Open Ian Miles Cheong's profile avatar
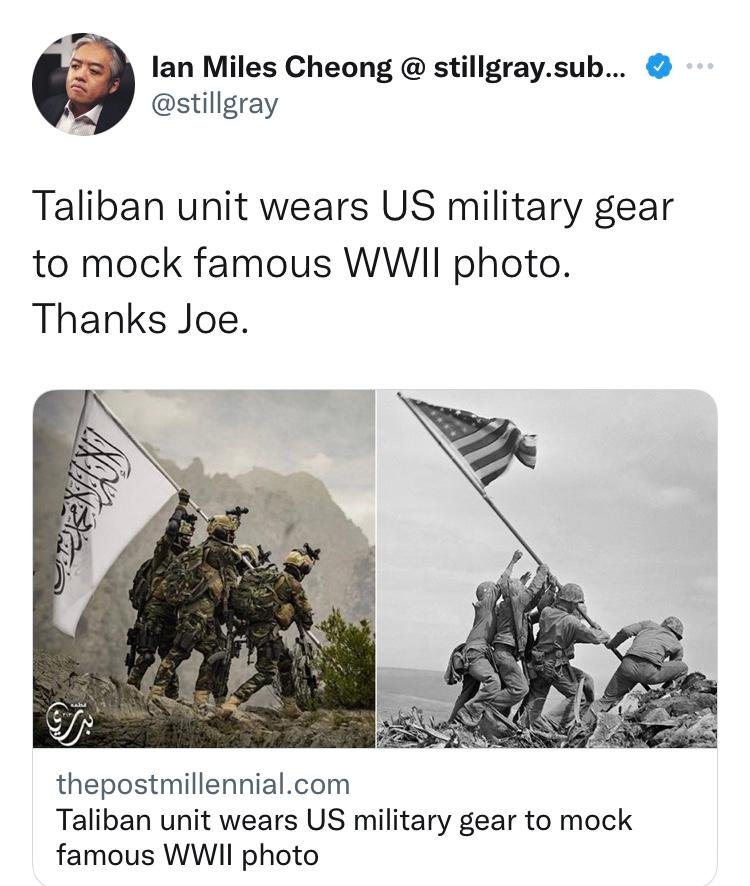This screenshot has width=750, height=886. tap(84, 84)
